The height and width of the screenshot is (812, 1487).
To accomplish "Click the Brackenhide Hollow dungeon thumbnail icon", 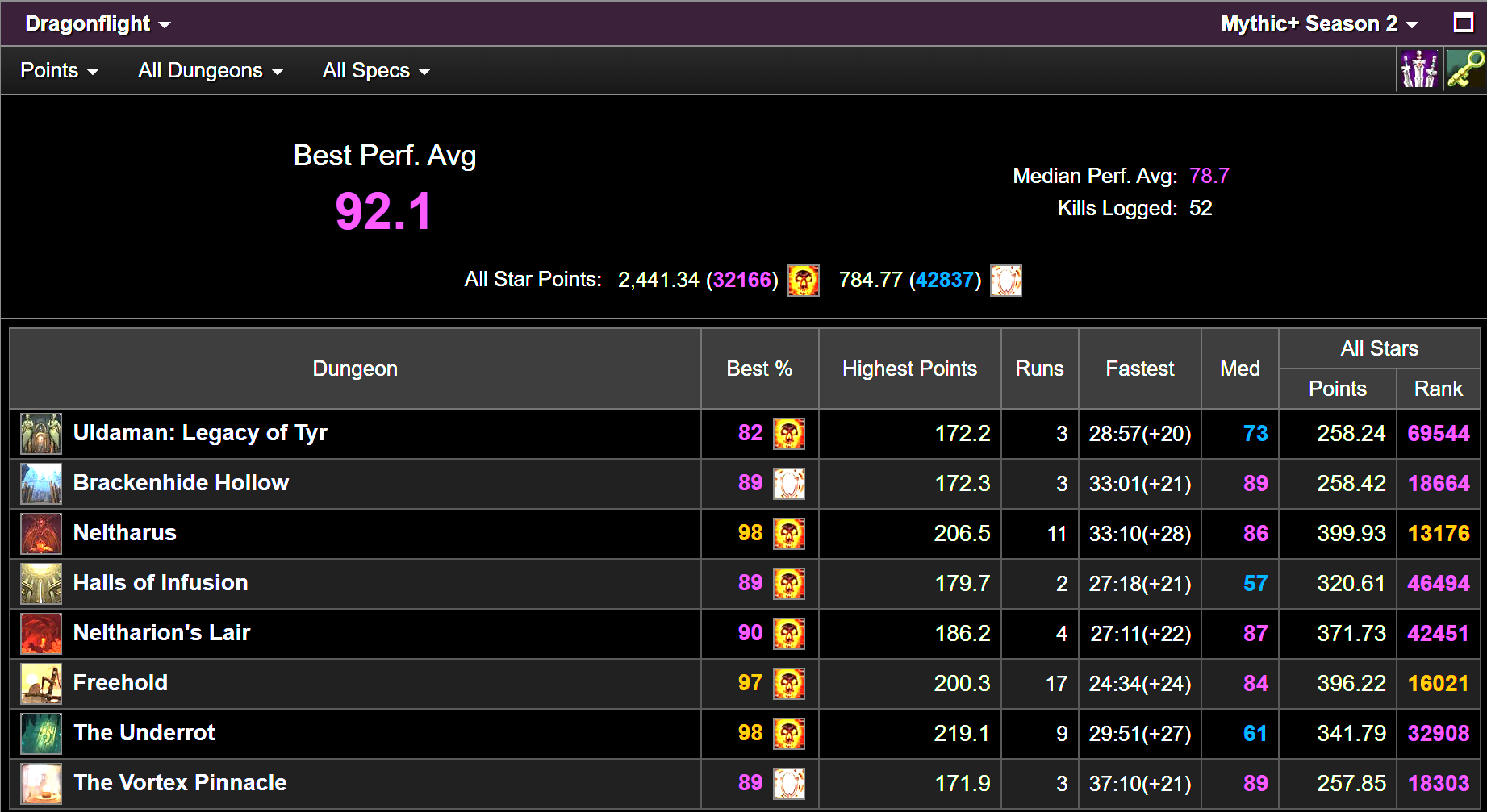I will point(41,484).
